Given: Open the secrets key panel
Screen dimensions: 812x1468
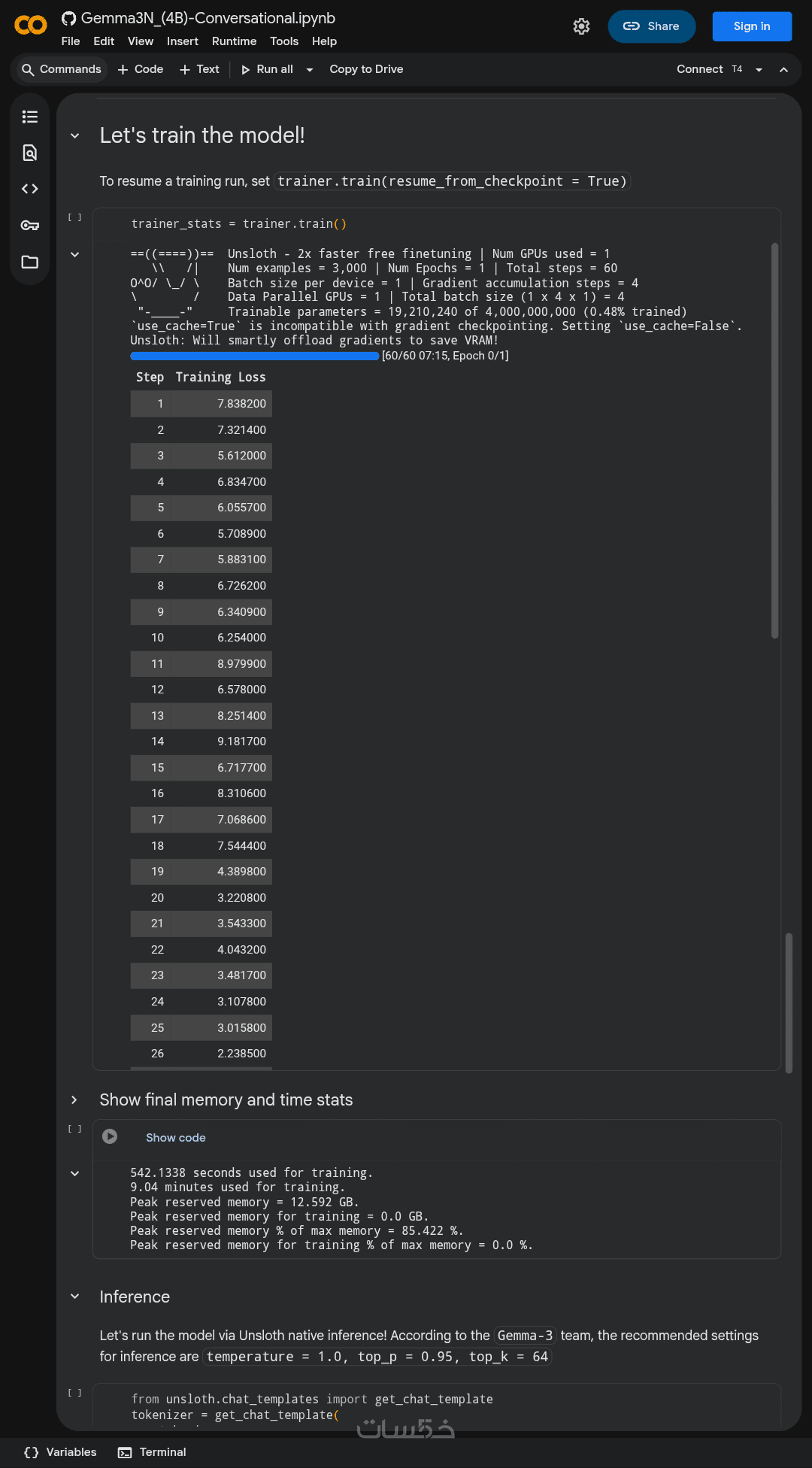Looking at the screenshot, I should (30, 226).
